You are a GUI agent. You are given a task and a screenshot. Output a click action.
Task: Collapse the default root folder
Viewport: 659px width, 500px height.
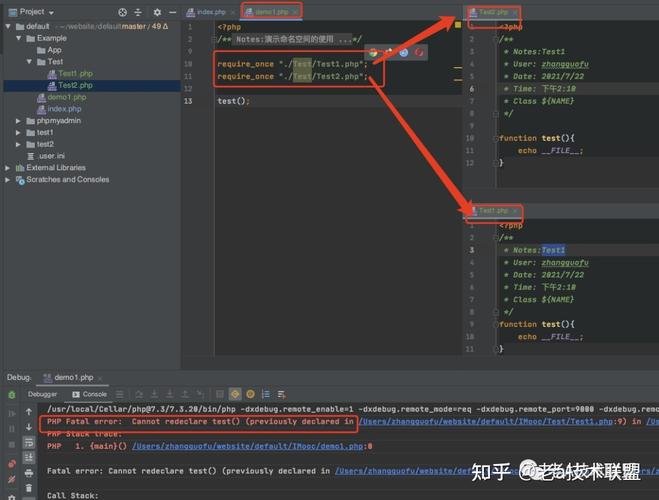click(x=8, y=26)
